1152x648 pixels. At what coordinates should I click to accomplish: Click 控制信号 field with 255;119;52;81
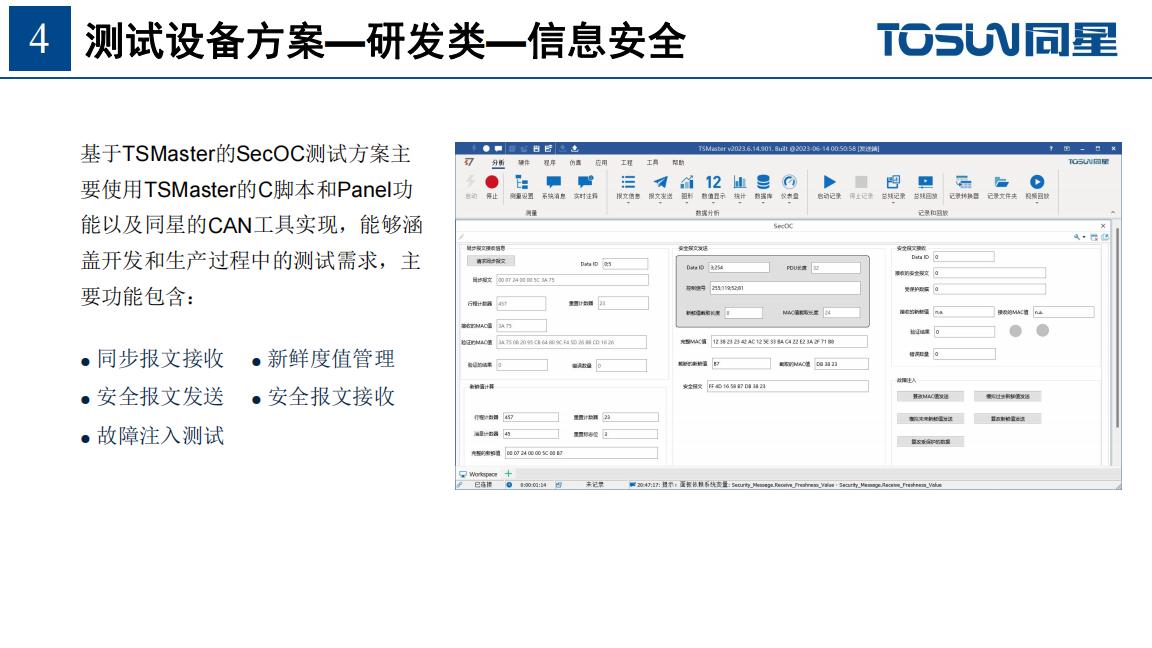[785, 288]
